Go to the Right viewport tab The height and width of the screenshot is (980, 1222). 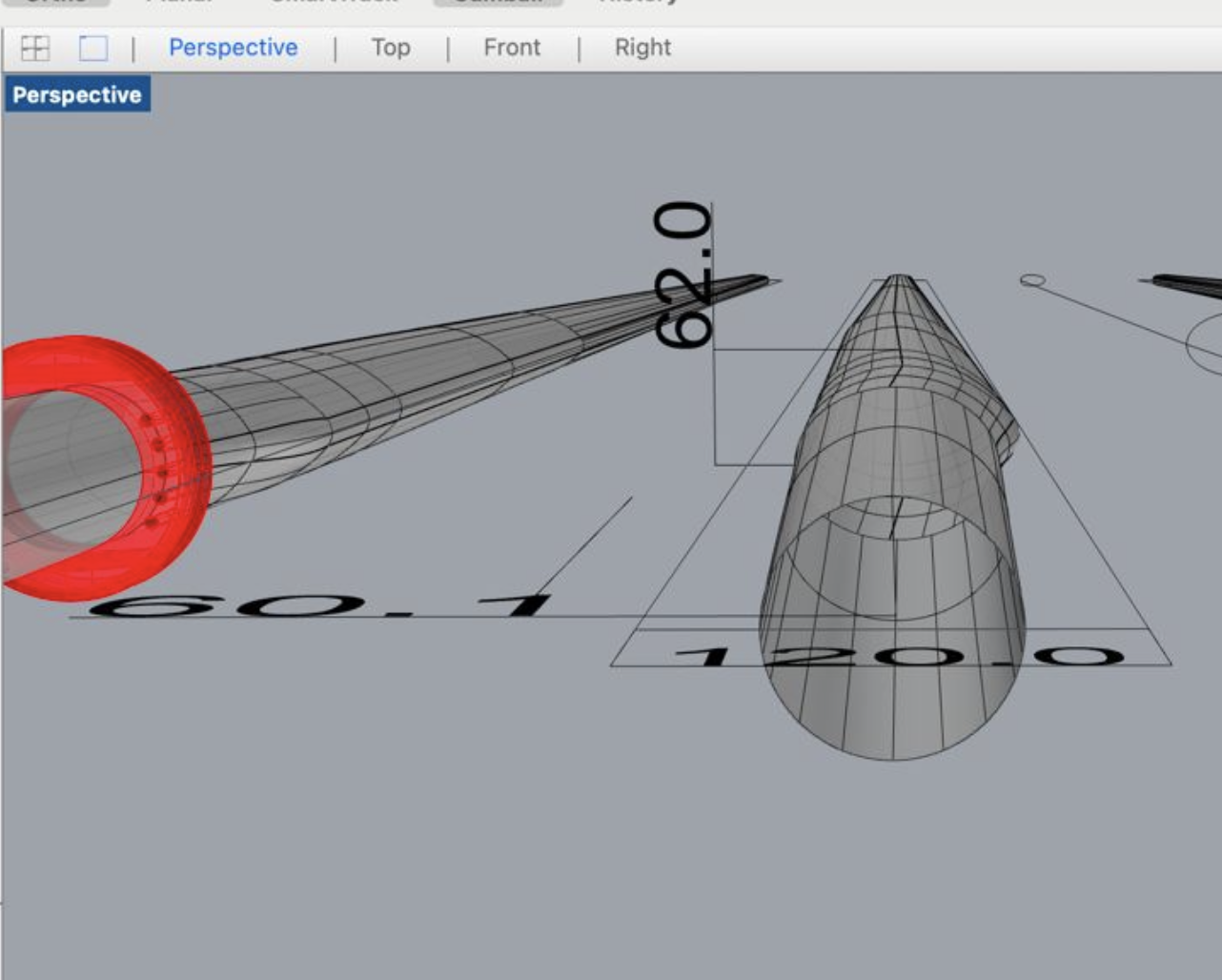pyautogui.click(x=642, y=48)
